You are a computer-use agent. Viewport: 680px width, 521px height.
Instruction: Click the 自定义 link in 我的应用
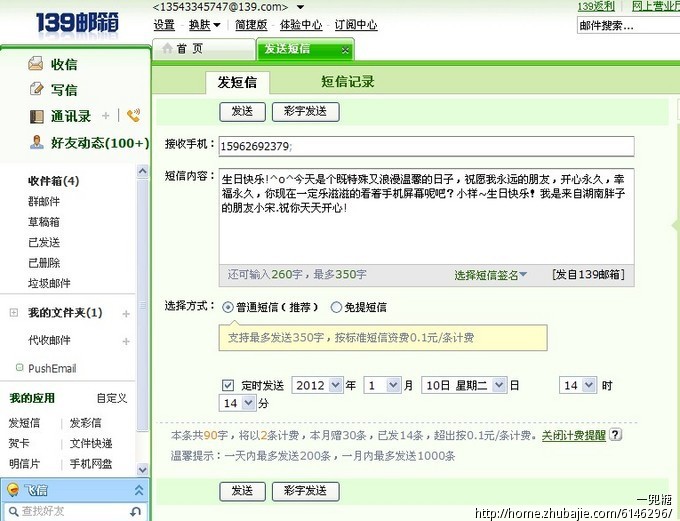point(112,398)
